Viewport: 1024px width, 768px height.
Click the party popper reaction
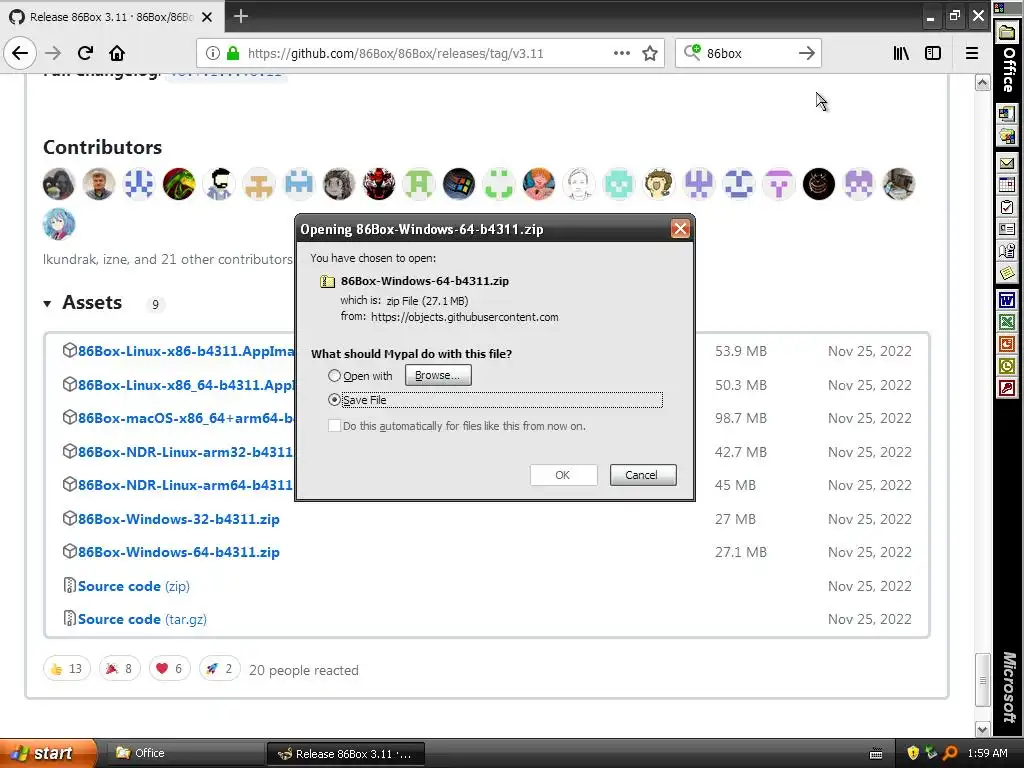(x=120, y=669)
